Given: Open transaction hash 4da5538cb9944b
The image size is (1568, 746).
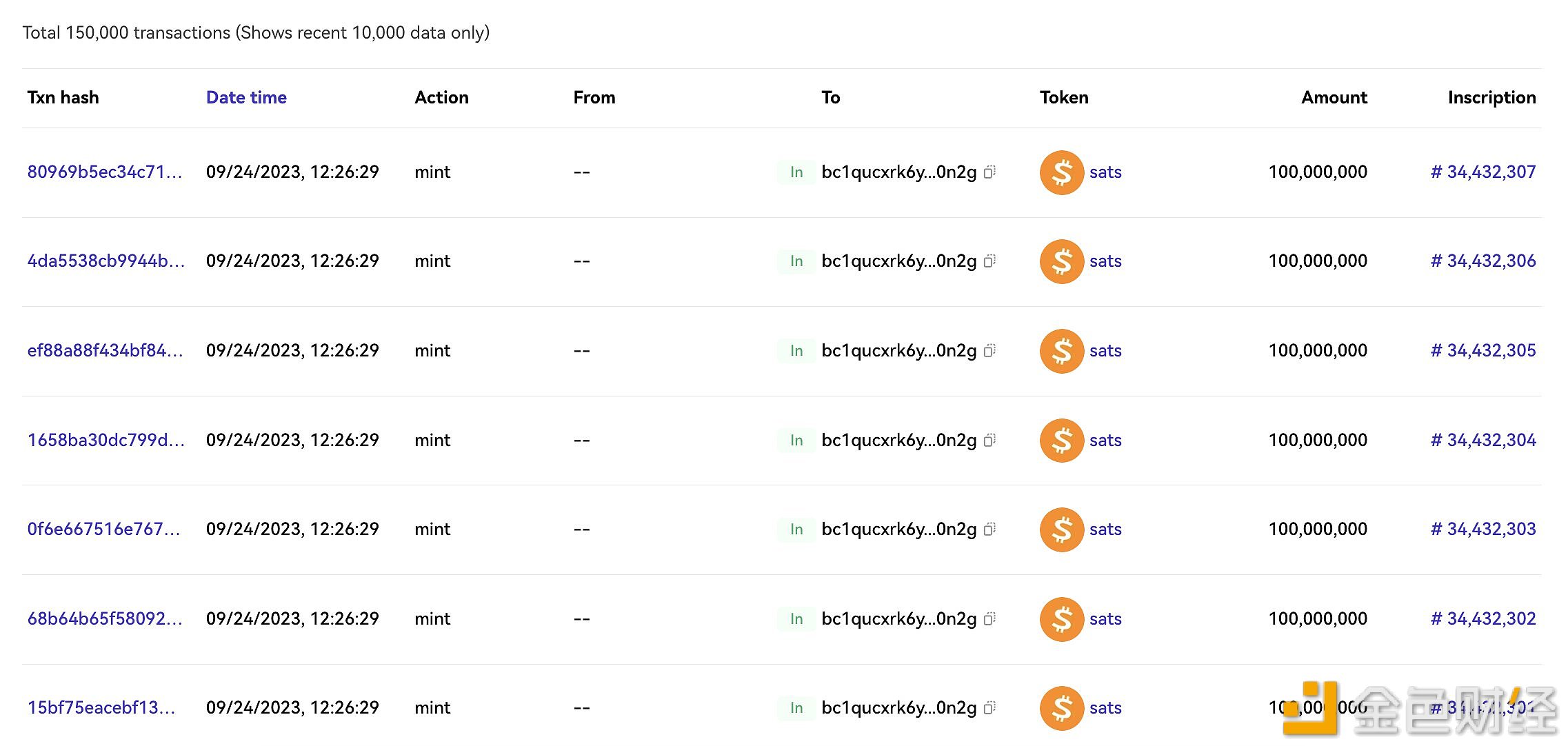Looking at the screenshot, I should coord(106,261).
